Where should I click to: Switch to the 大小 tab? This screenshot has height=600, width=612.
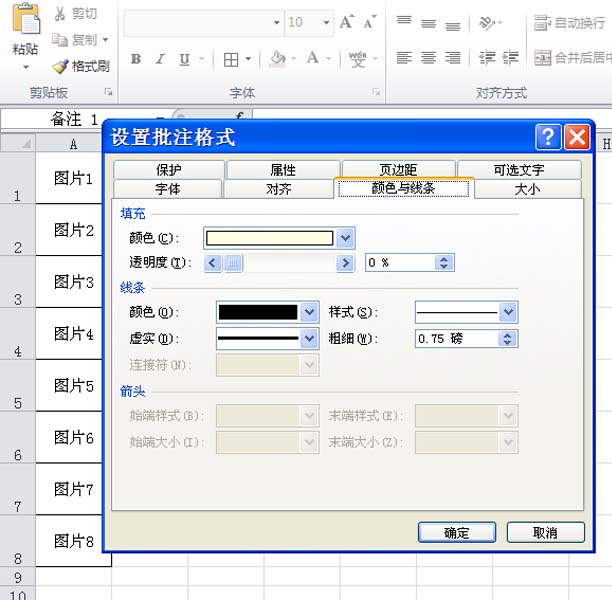tap(528, 189)
